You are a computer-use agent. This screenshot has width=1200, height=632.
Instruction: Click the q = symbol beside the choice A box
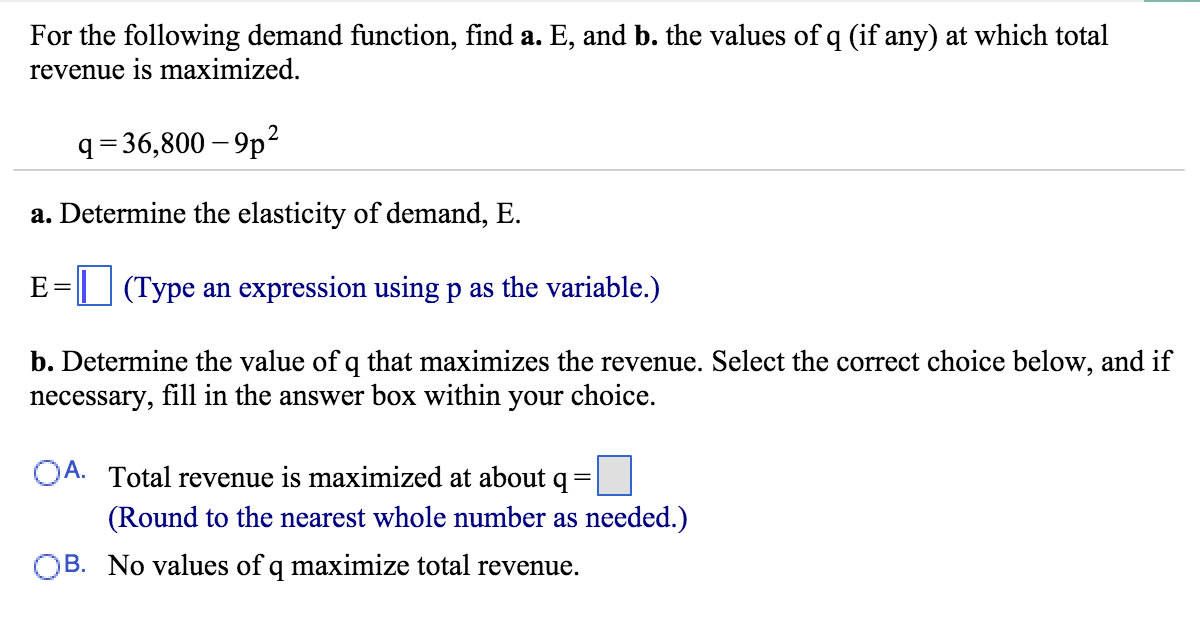coord(575,477)
